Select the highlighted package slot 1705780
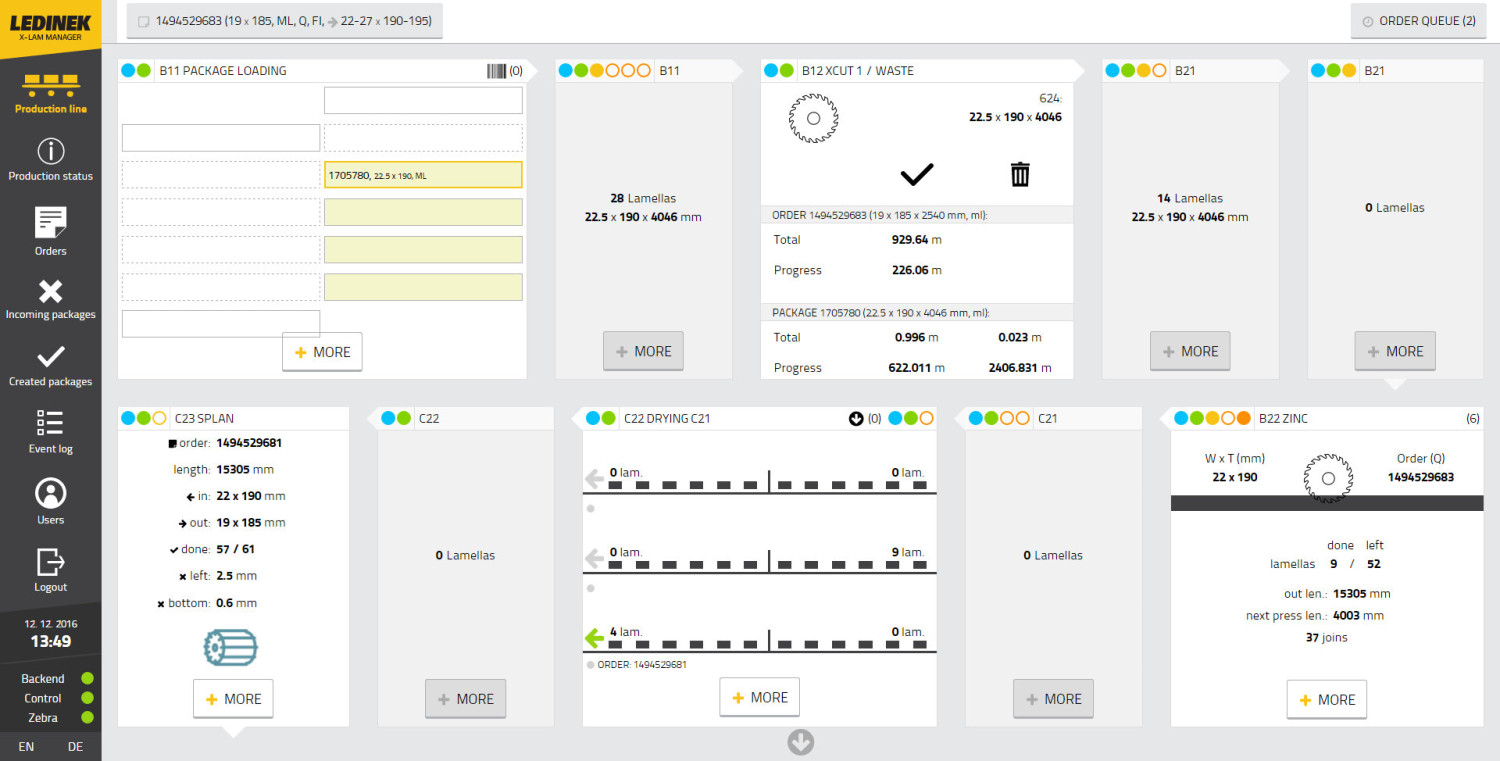This screenshot has width=1500, height=761. (423, 175)
